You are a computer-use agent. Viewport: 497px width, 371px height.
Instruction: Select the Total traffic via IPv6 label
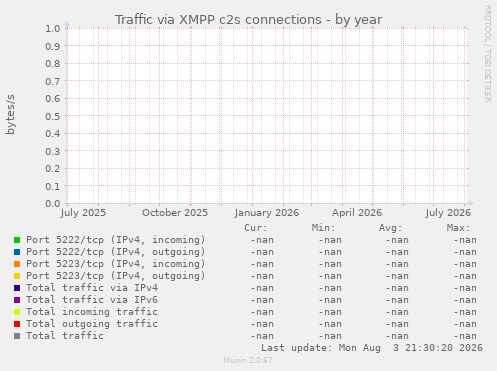coord(92,300)
